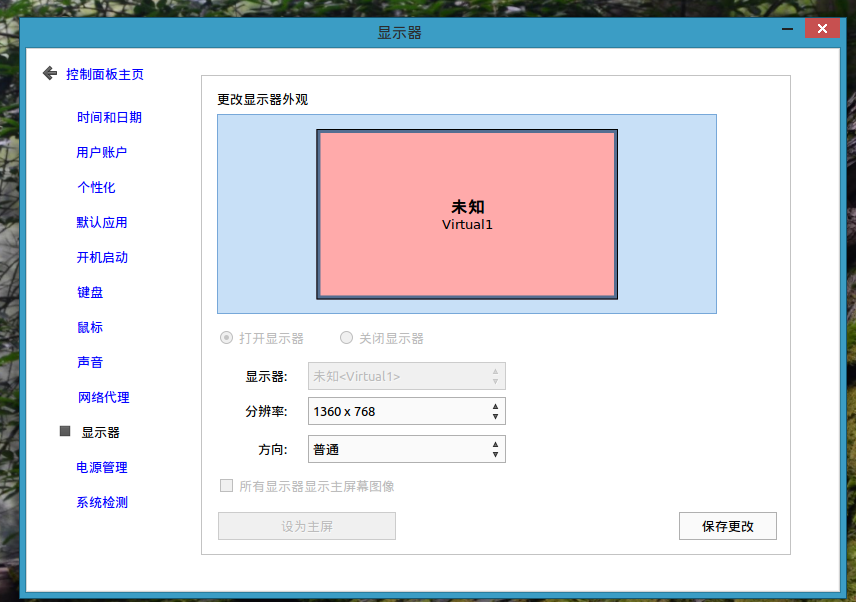Expand the 方向 dropdown set to 普通

coord(407,449)
